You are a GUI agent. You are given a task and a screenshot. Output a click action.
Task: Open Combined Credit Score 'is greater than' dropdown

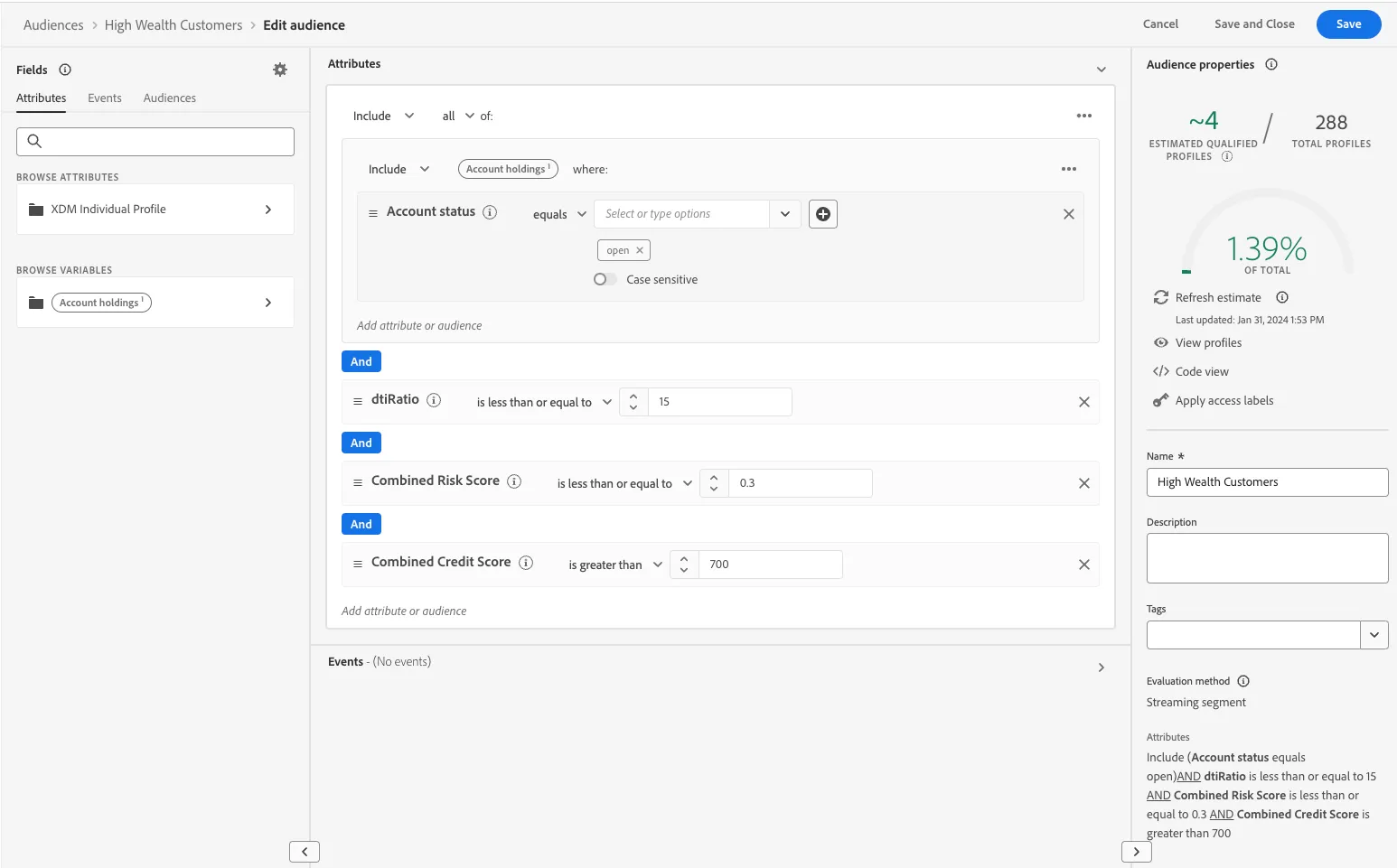[x=615, y=565]
